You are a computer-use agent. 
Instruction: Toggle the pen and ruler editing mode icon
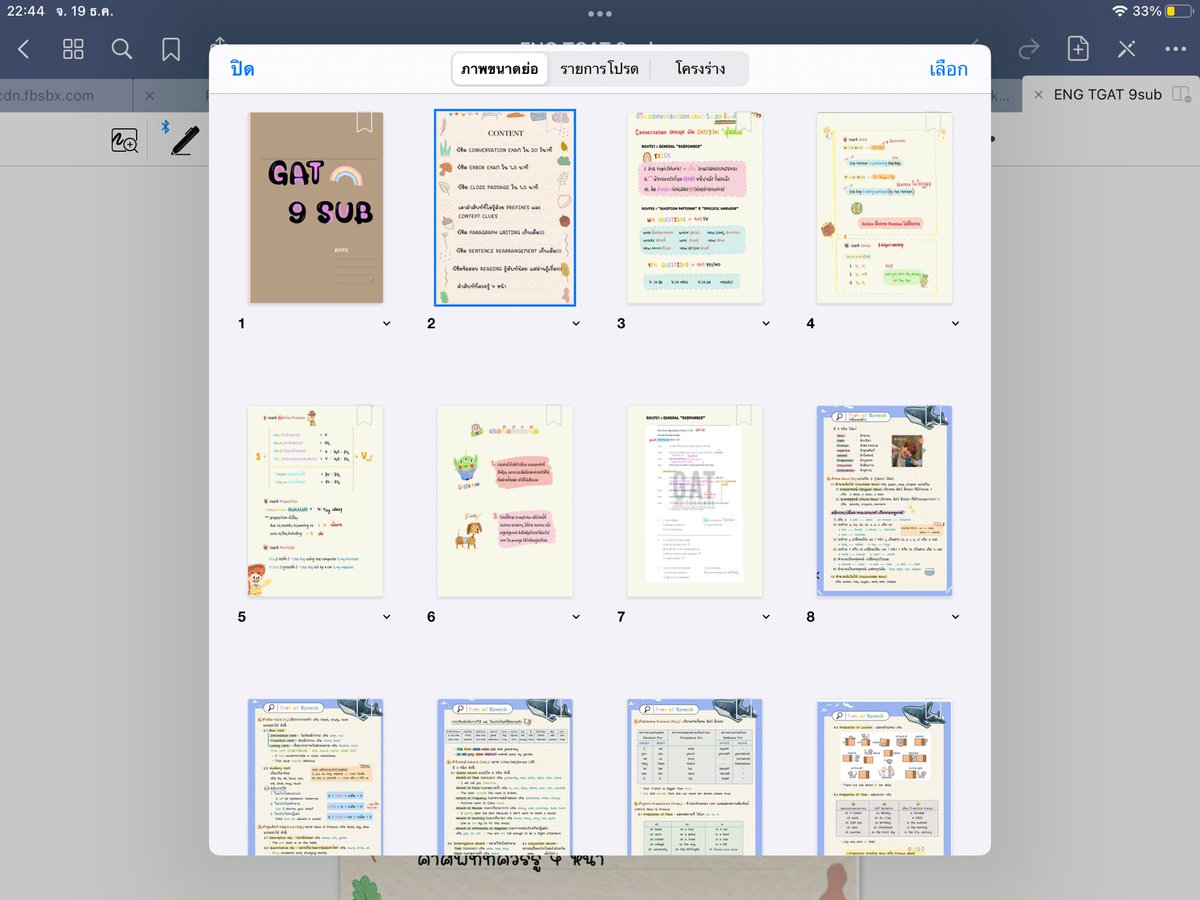tap(1127, 49)
